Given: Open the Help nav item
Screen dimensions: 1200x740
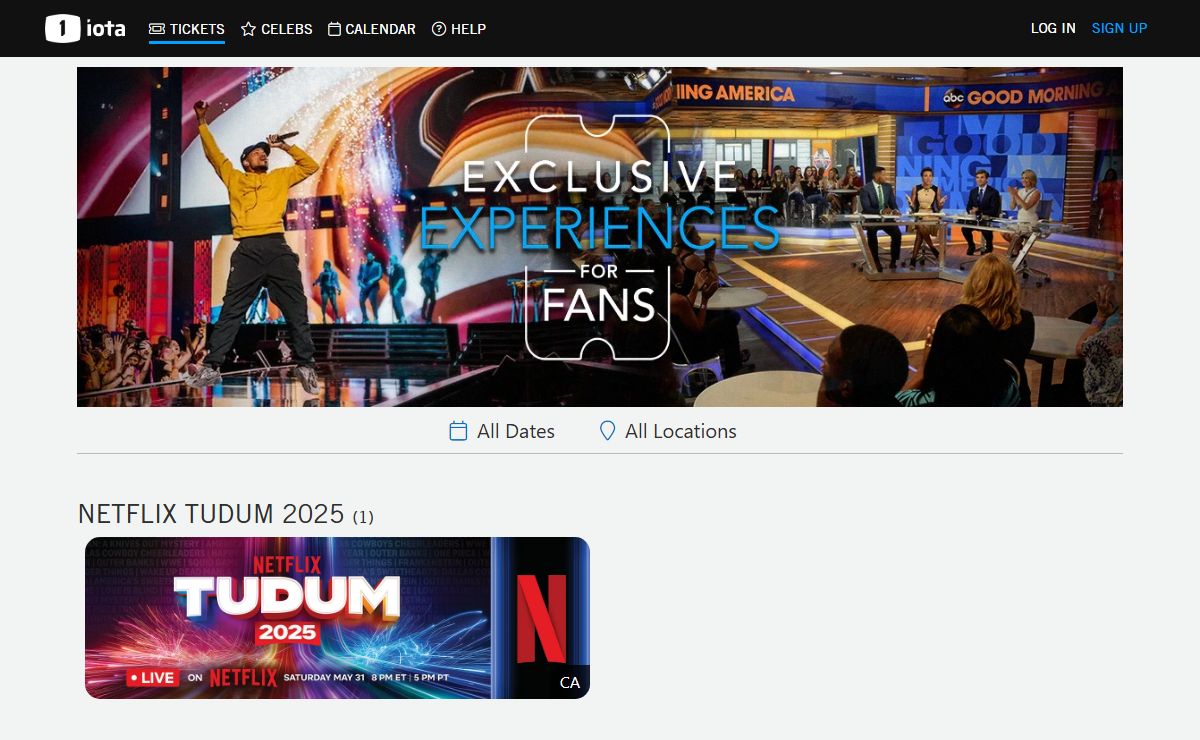Looking at the screenshot, I should point(459,29).
